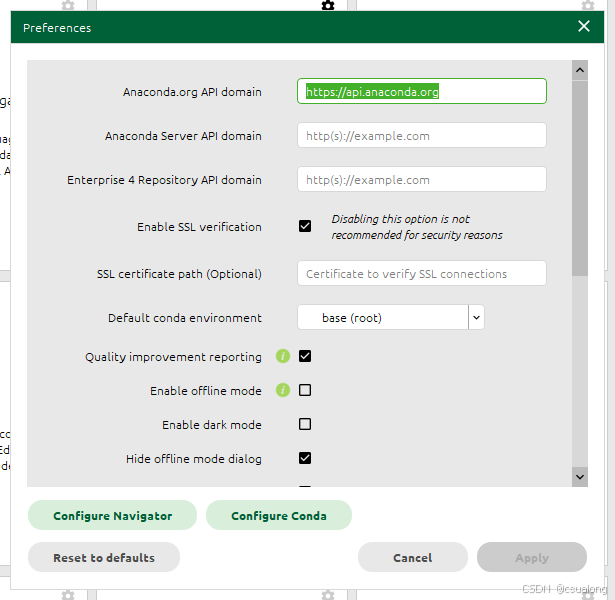The image size is (615, 600).
Task: Click the info icon beside Quality improvement reporting
Action: click(283, 356)
